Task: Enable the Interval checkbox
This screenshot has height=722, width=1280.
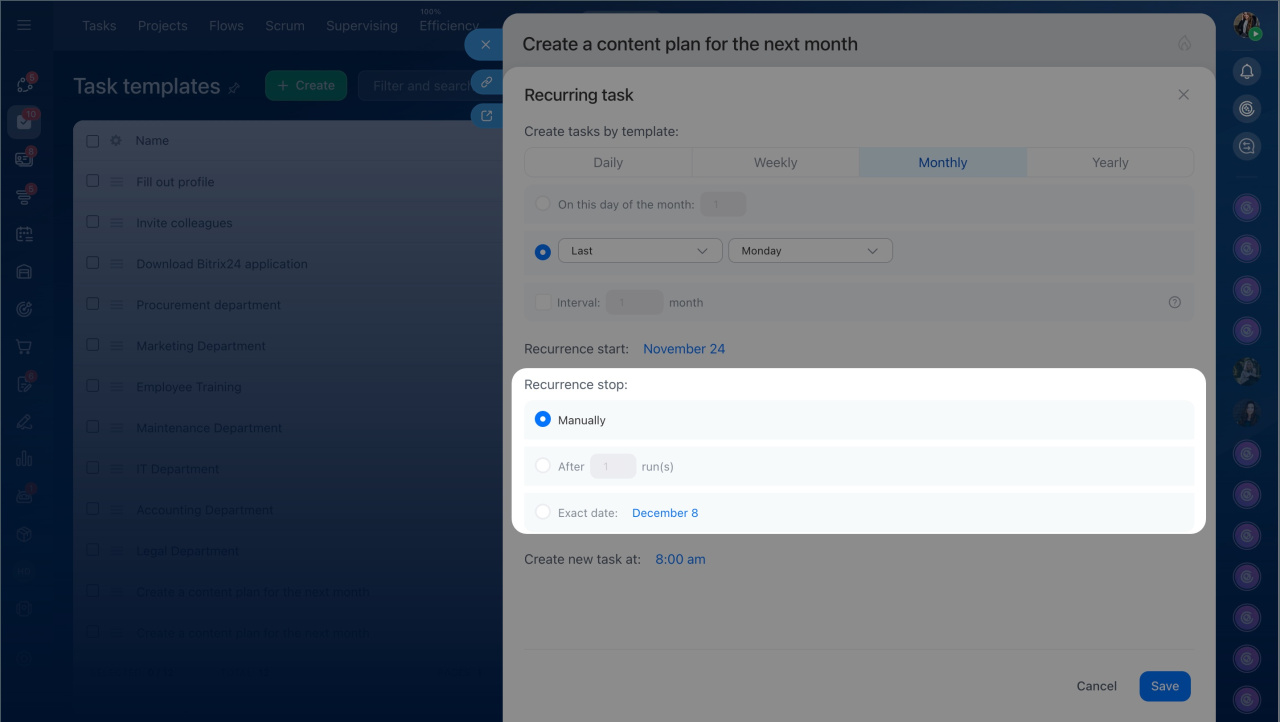Action: 543,302
